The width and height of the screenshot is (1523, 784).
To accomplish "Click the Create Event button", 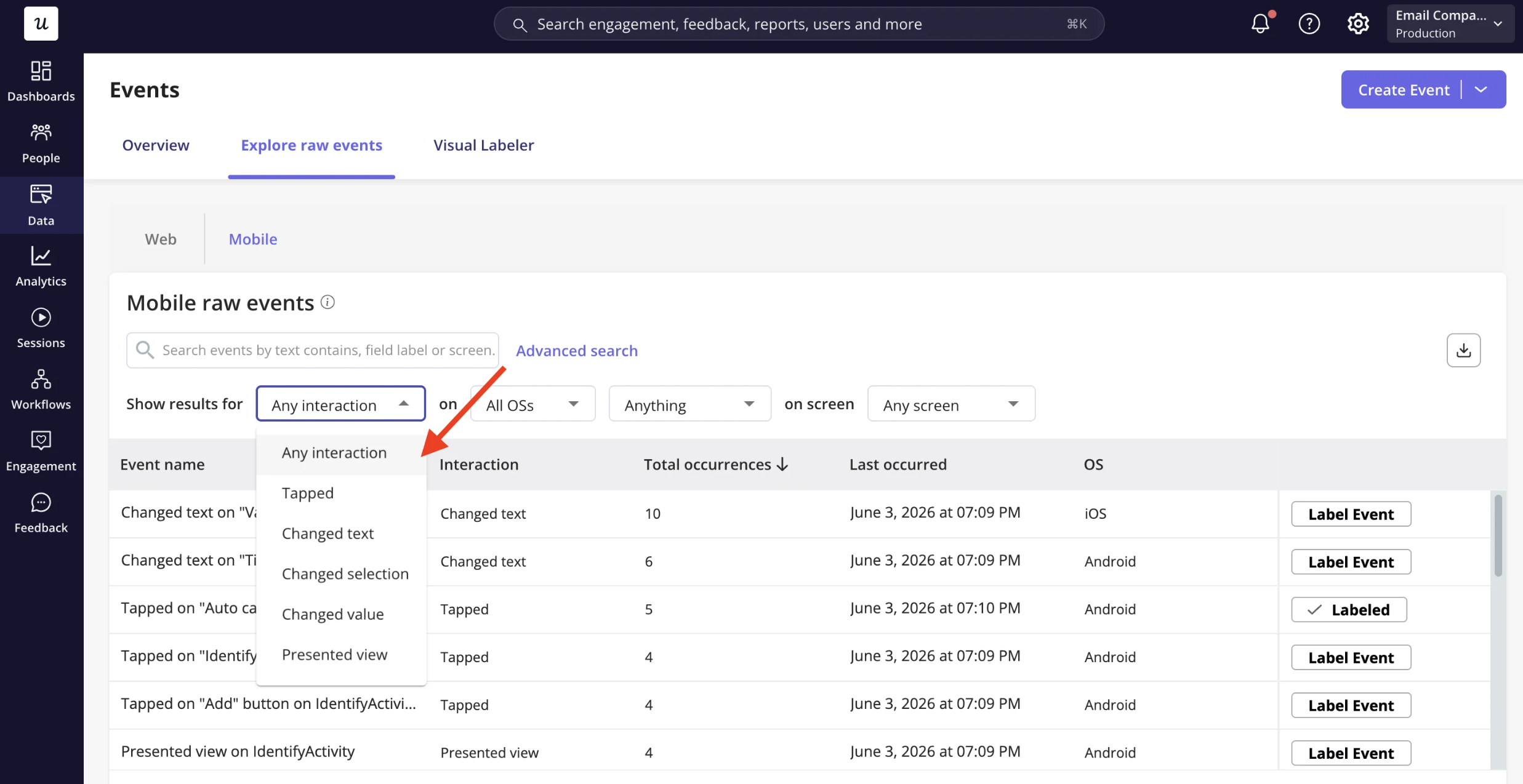I will point(1404,90).
